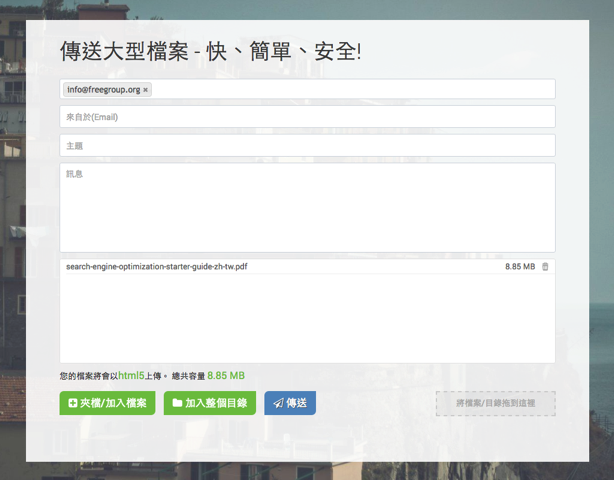
Task: Focus the 來自於(Email) sender field
Action: point(307,117)
